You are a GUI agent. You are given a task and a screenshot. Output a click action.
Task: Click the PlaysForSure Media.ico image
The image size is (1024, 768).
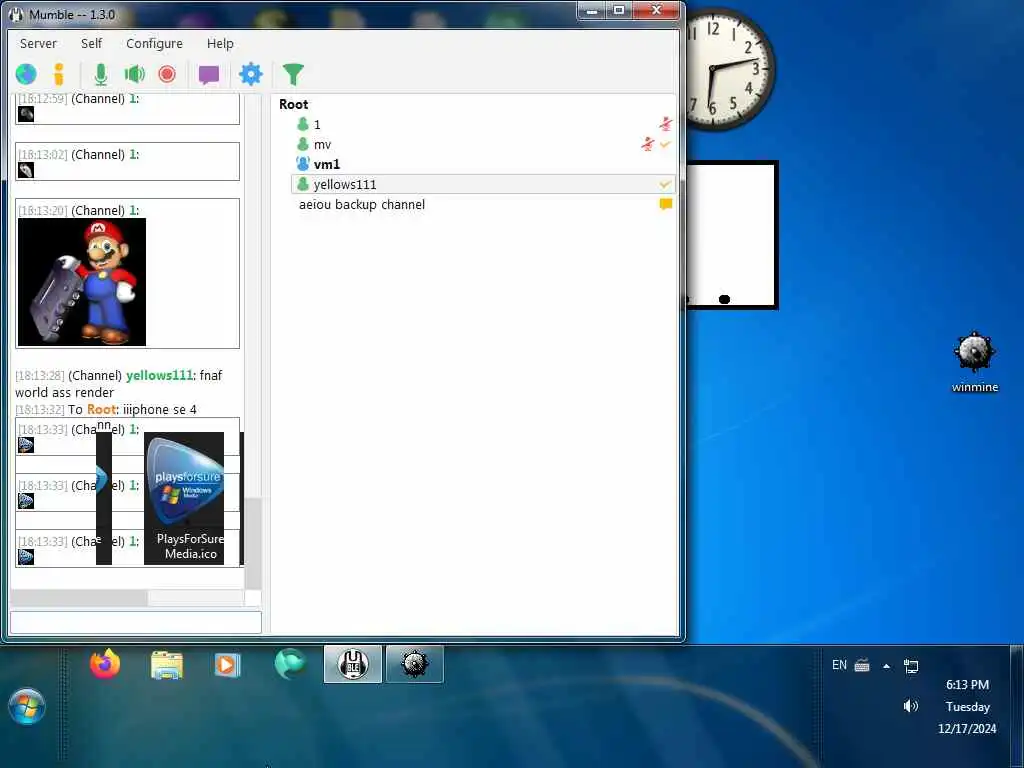click(x=184, y=498)
